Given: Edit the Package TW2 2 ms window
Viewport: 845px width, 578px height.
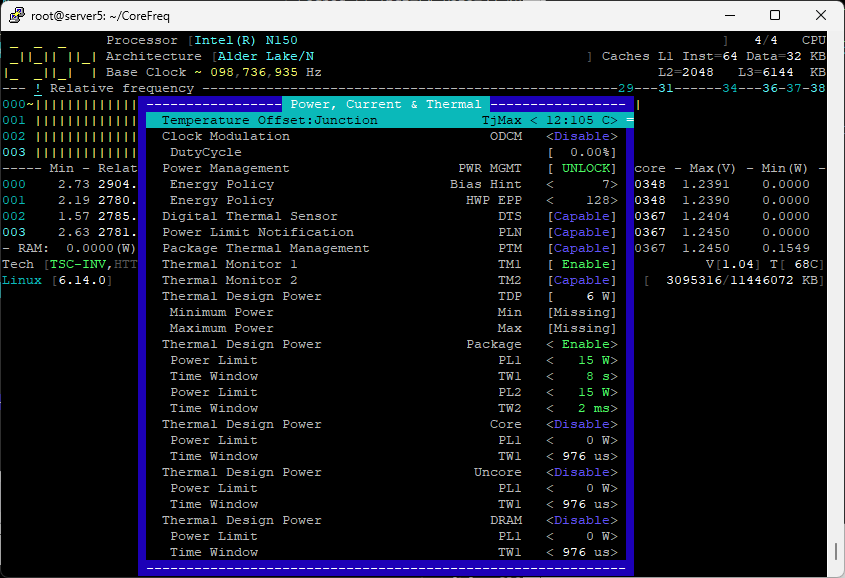Looking at the screenshot, I should tap(581, 408).
